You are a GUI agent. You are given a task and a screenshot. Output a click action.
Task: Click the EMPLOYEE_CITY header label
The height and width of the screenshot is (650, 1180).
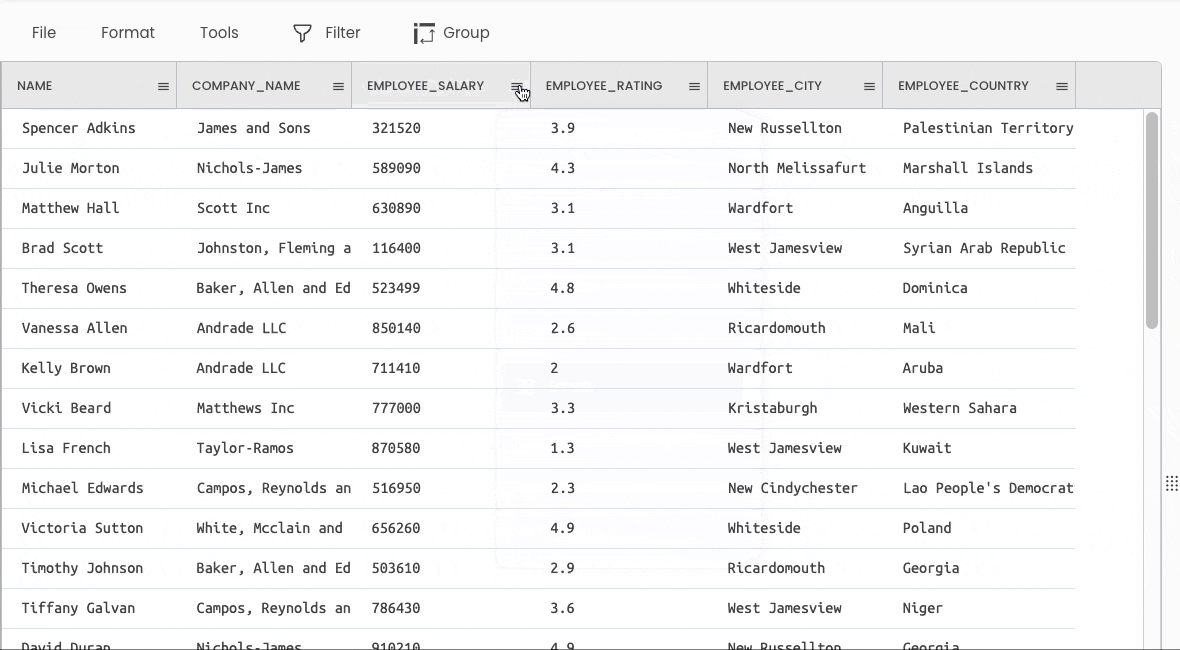pyautogui.click(x=772, y=86)
